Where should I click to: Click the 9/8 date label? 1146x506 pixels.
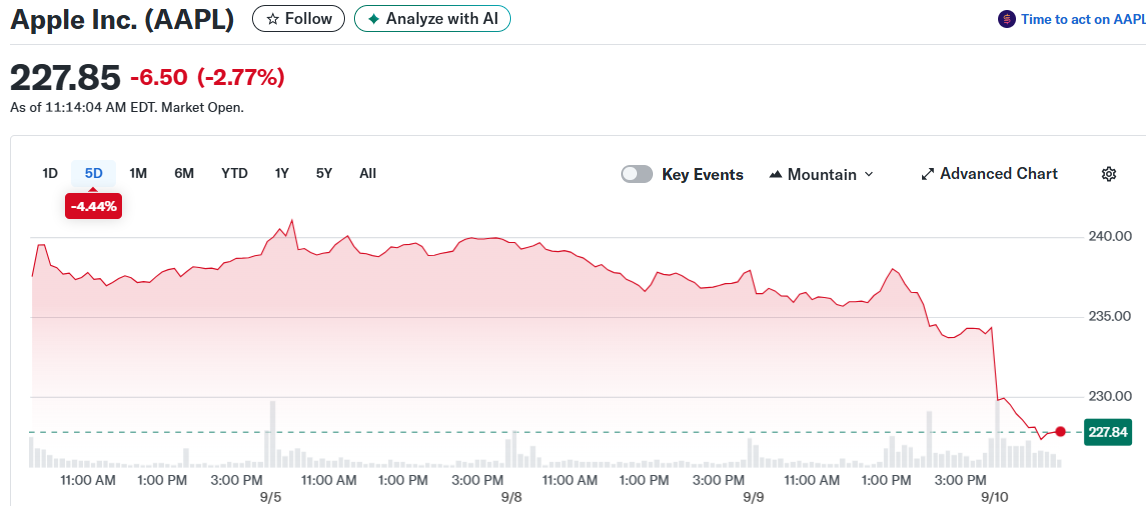pyautogui.click(x=512, y=497)
